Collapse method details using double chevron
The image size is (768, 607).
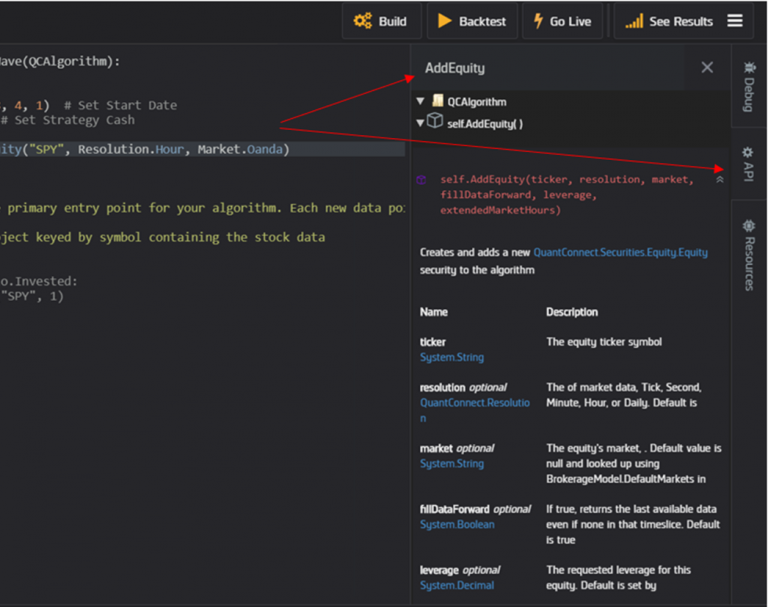(x=719, y=180)
